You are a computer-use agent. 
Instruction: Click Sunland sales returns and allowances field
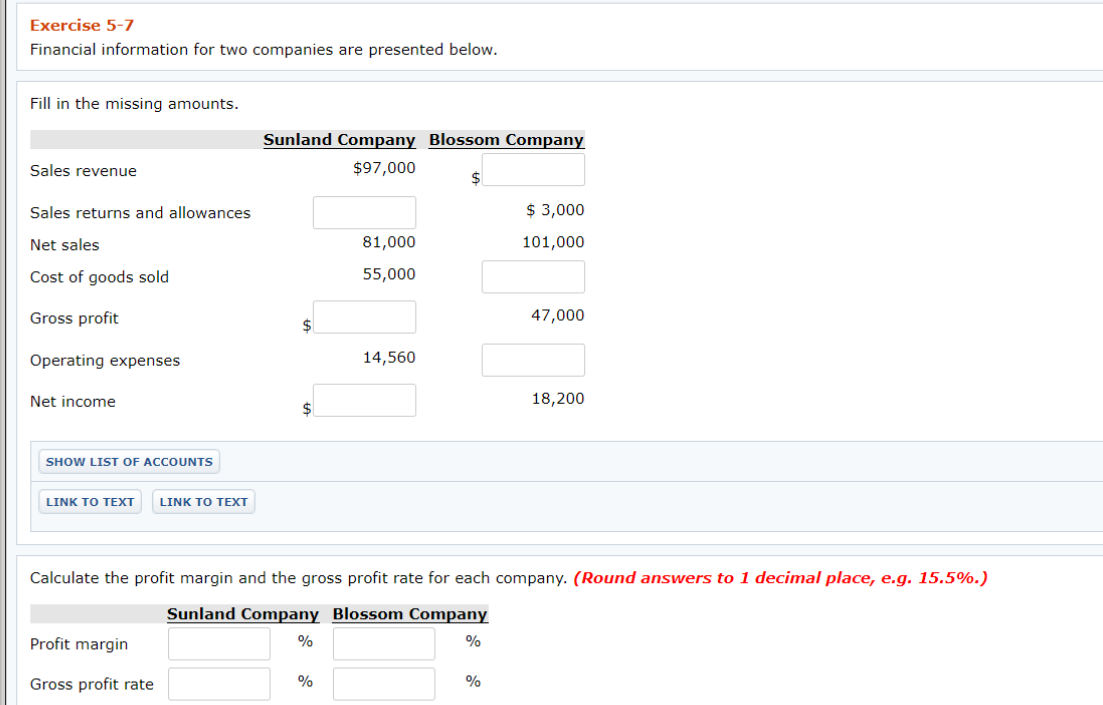(364, 212)
